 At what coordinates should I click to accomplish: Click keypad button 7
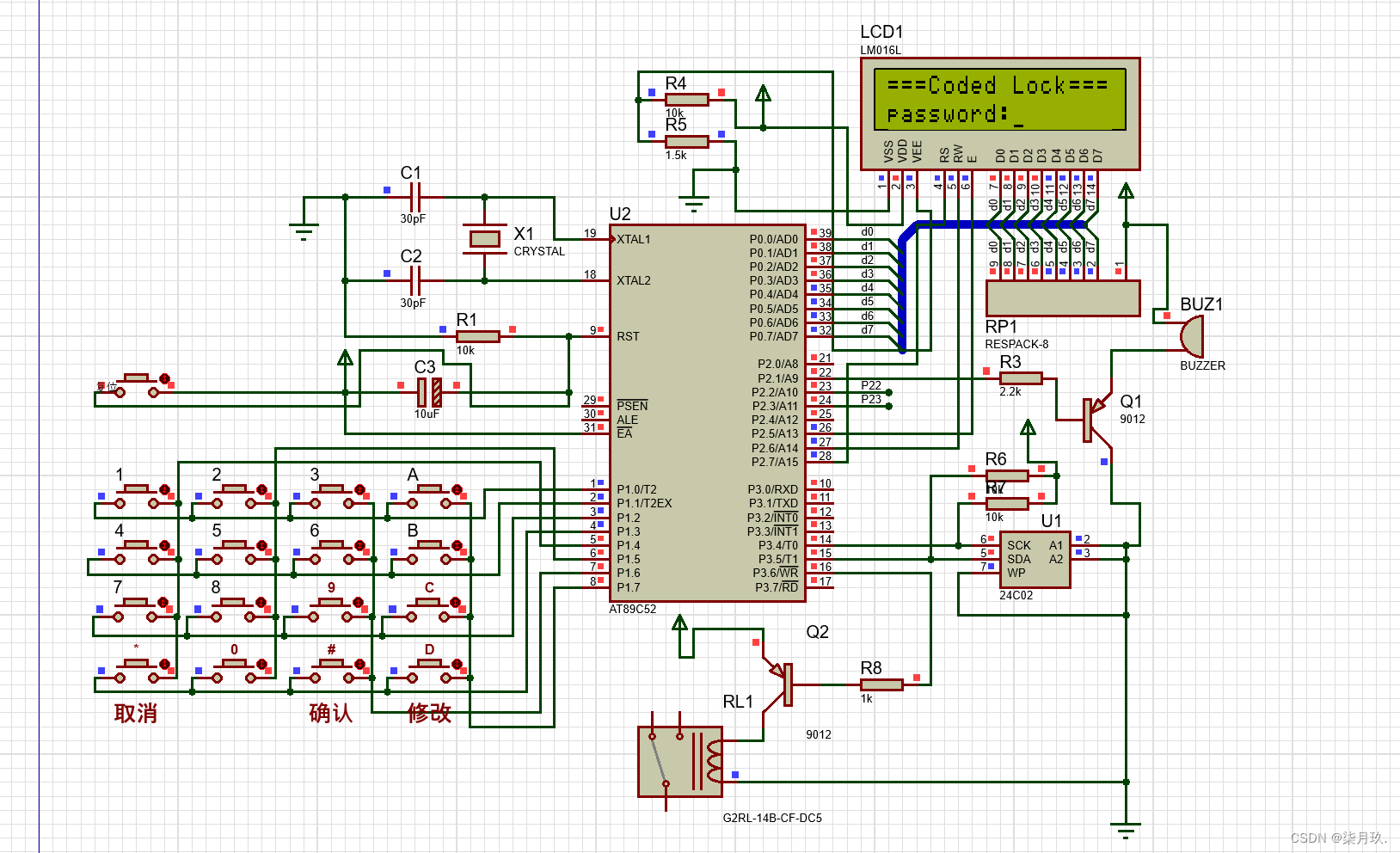(x=135, y=609)
